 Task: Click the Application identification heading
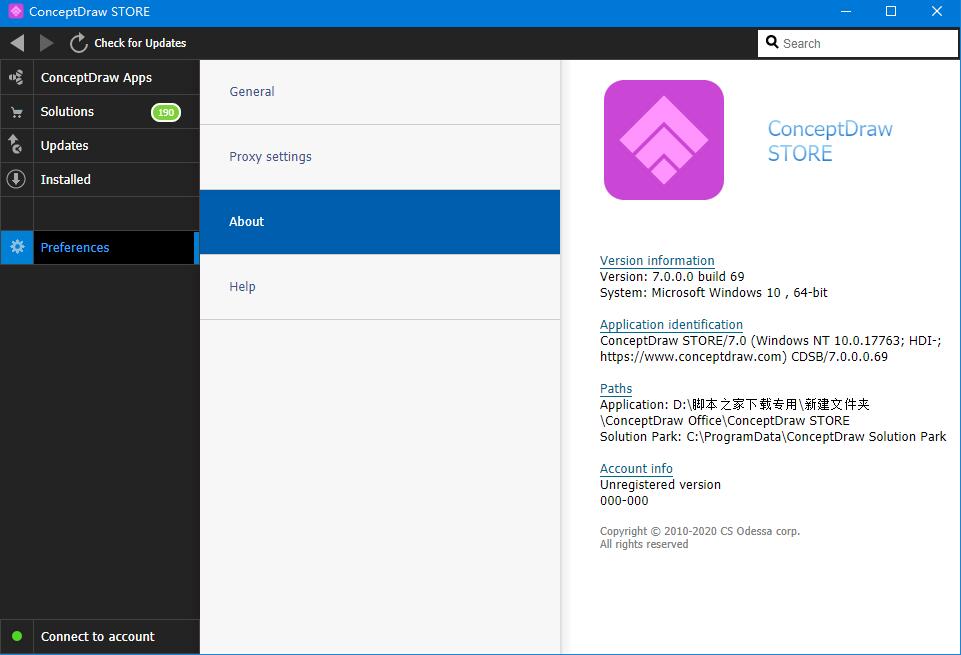[x=671, y=324]
